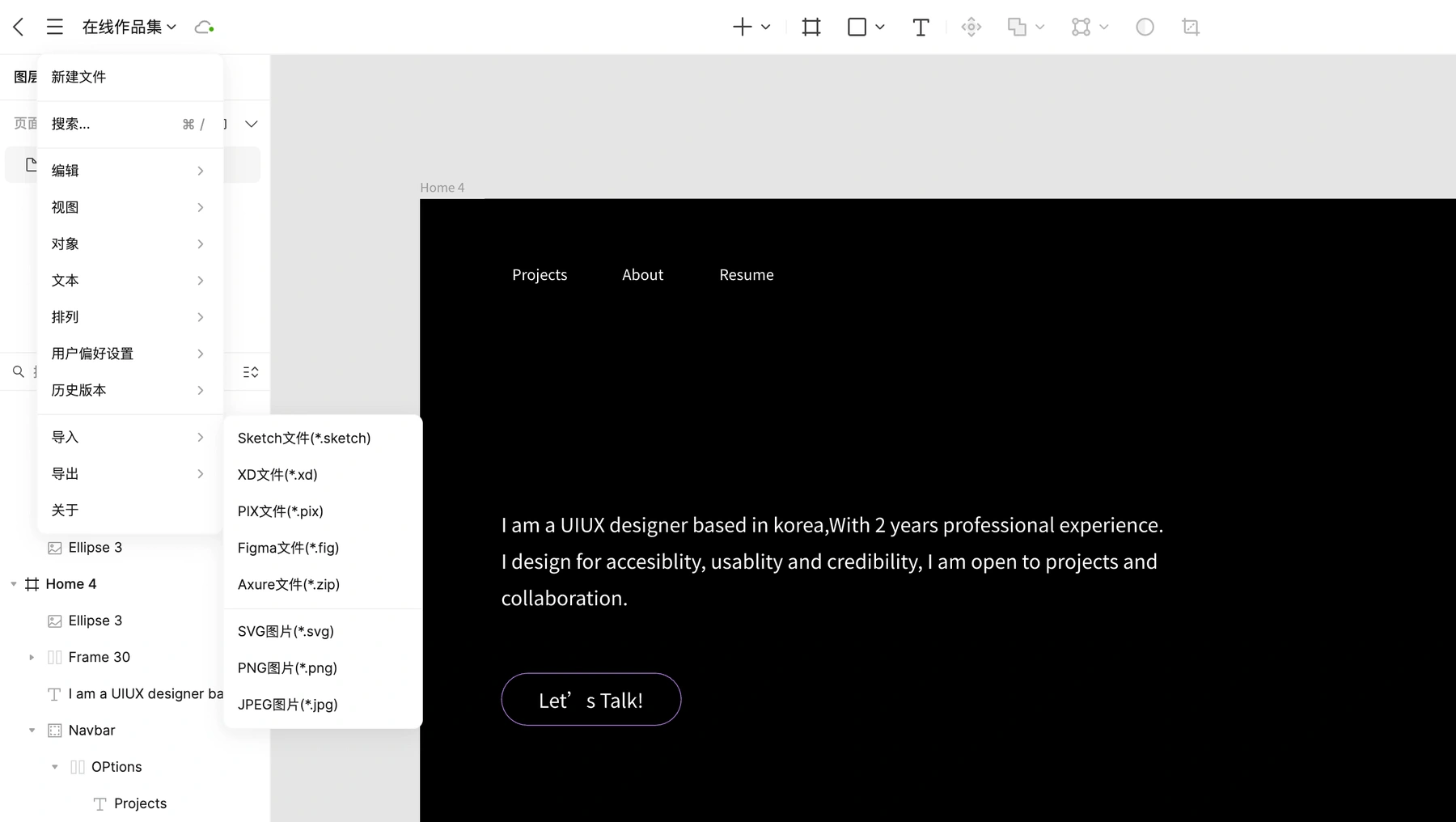The width and height of the screenshot is (1456, 822).
Task: Click the plus insert tool icon
Action: [x=742, y=27]
